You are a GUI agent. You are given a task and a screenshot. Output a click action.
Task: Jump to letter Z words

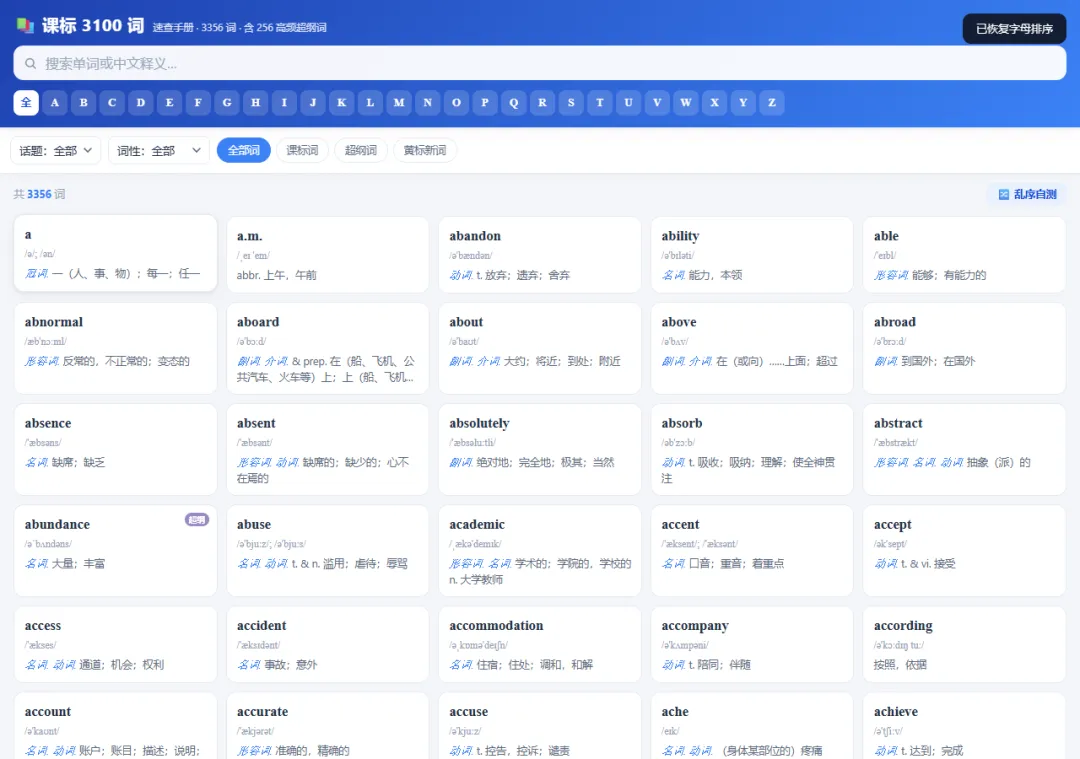point(772,103)
